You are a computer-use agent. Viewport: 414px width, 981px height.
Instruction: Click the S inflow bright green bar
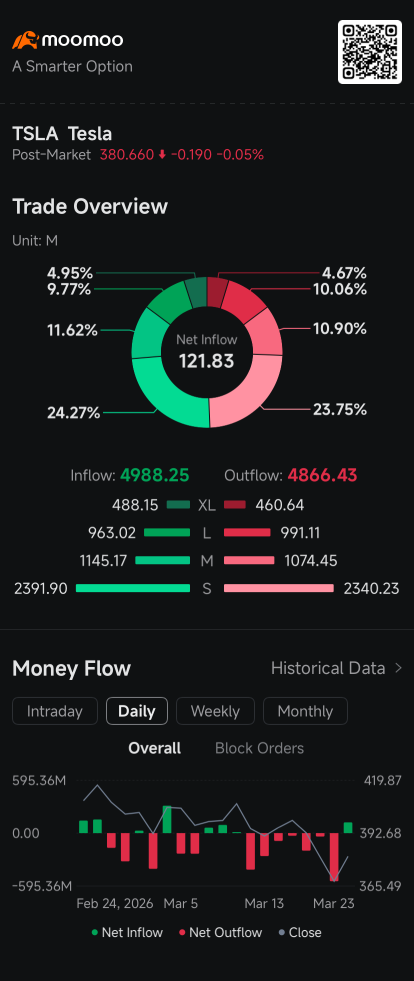(133, 588)
